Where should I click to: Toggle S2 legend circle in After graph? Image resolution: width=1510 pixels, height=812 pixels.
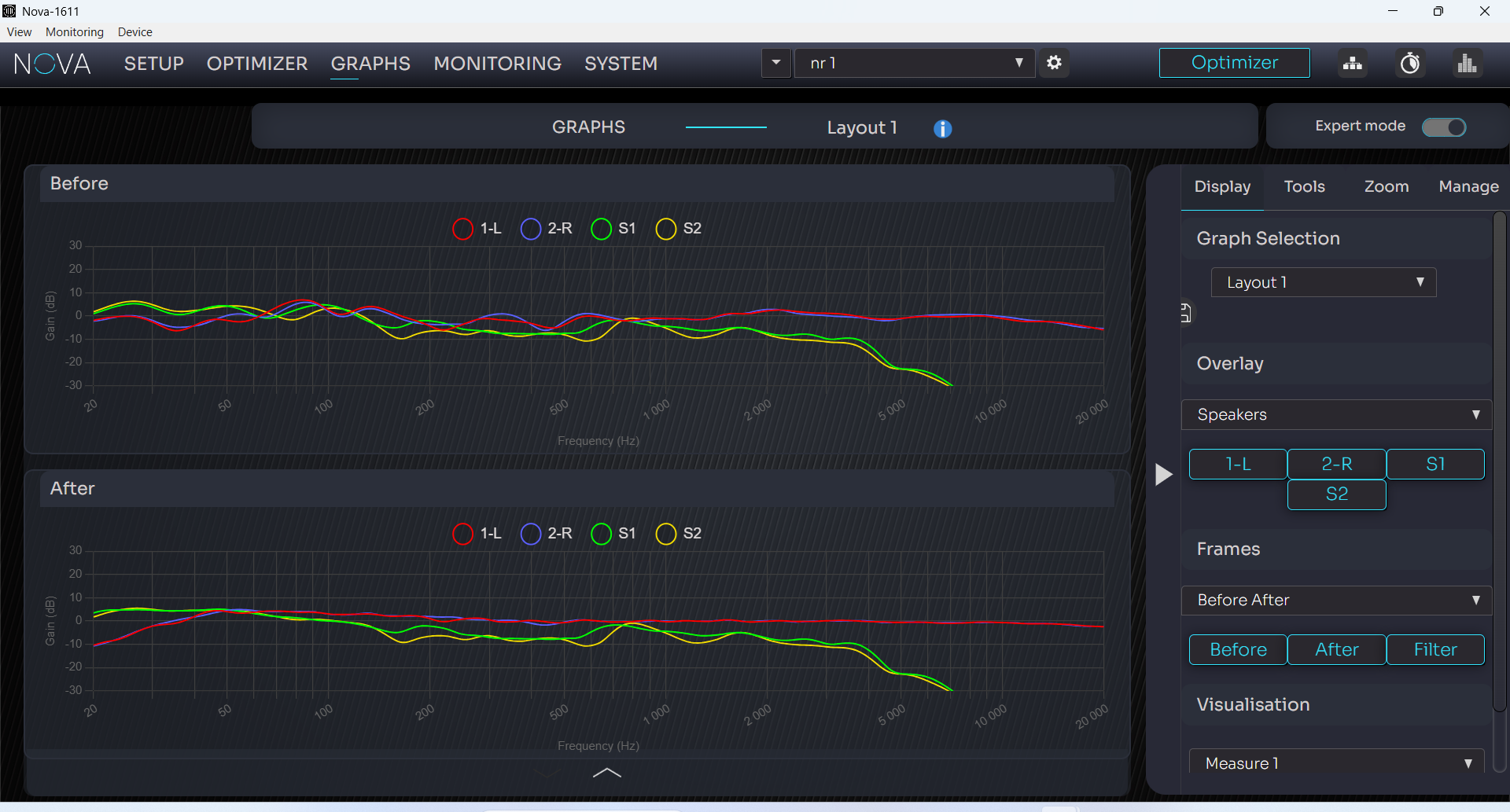tap(666, 534)
